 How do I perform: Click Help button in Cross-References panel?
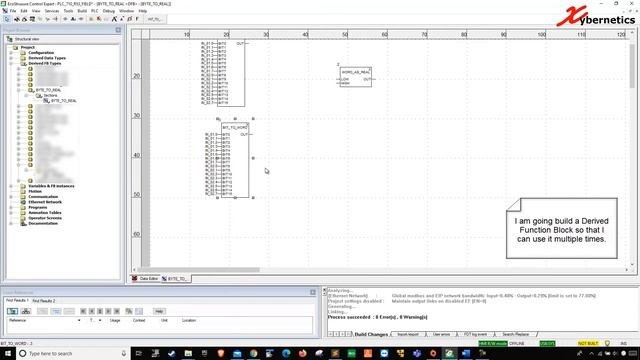pos(159,311)
